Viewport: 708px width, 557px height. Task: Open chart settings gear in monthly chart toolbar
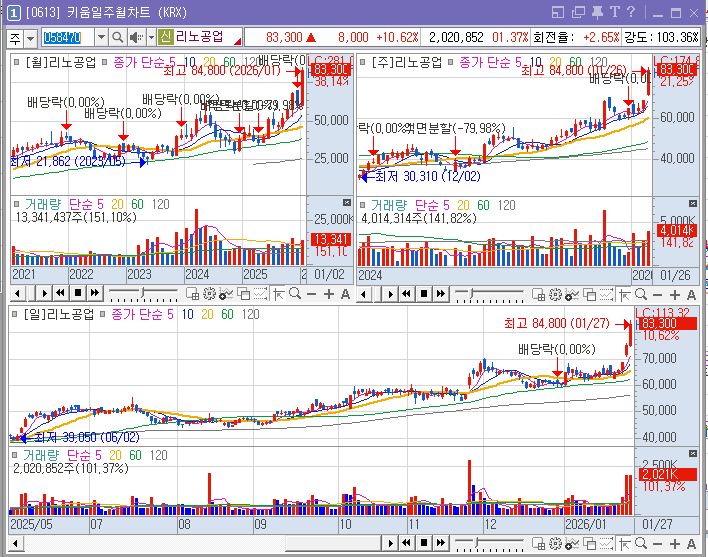click(x=209, y=294)
